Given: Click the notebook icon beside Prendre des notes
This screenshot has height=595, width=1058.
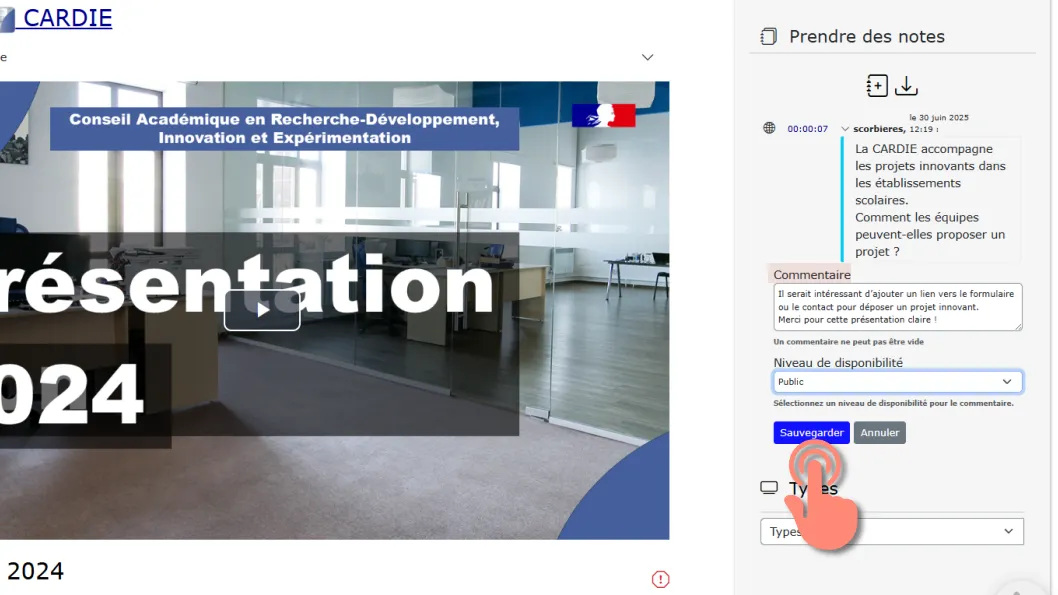Looking at the screenshot, I should pos(768,36).
